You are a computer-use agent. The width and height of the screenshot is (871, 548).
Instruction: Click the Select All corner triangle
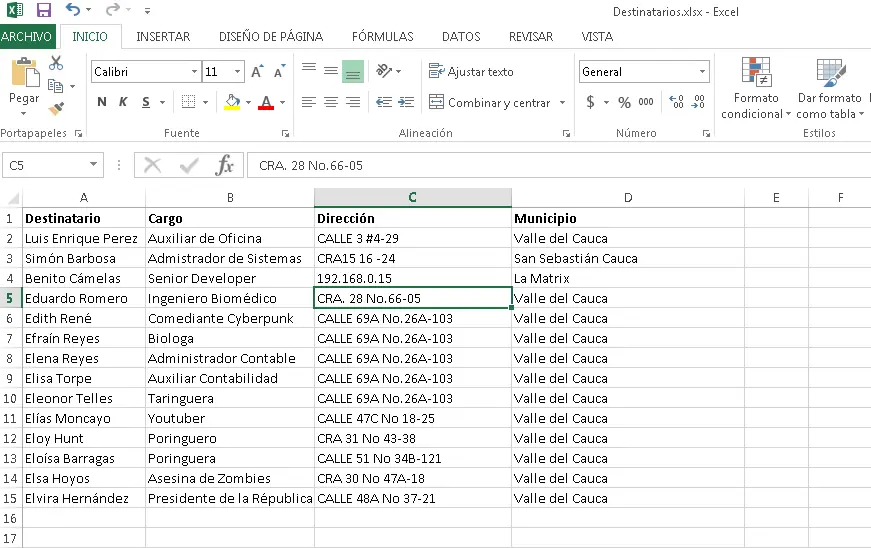(12, 198)
